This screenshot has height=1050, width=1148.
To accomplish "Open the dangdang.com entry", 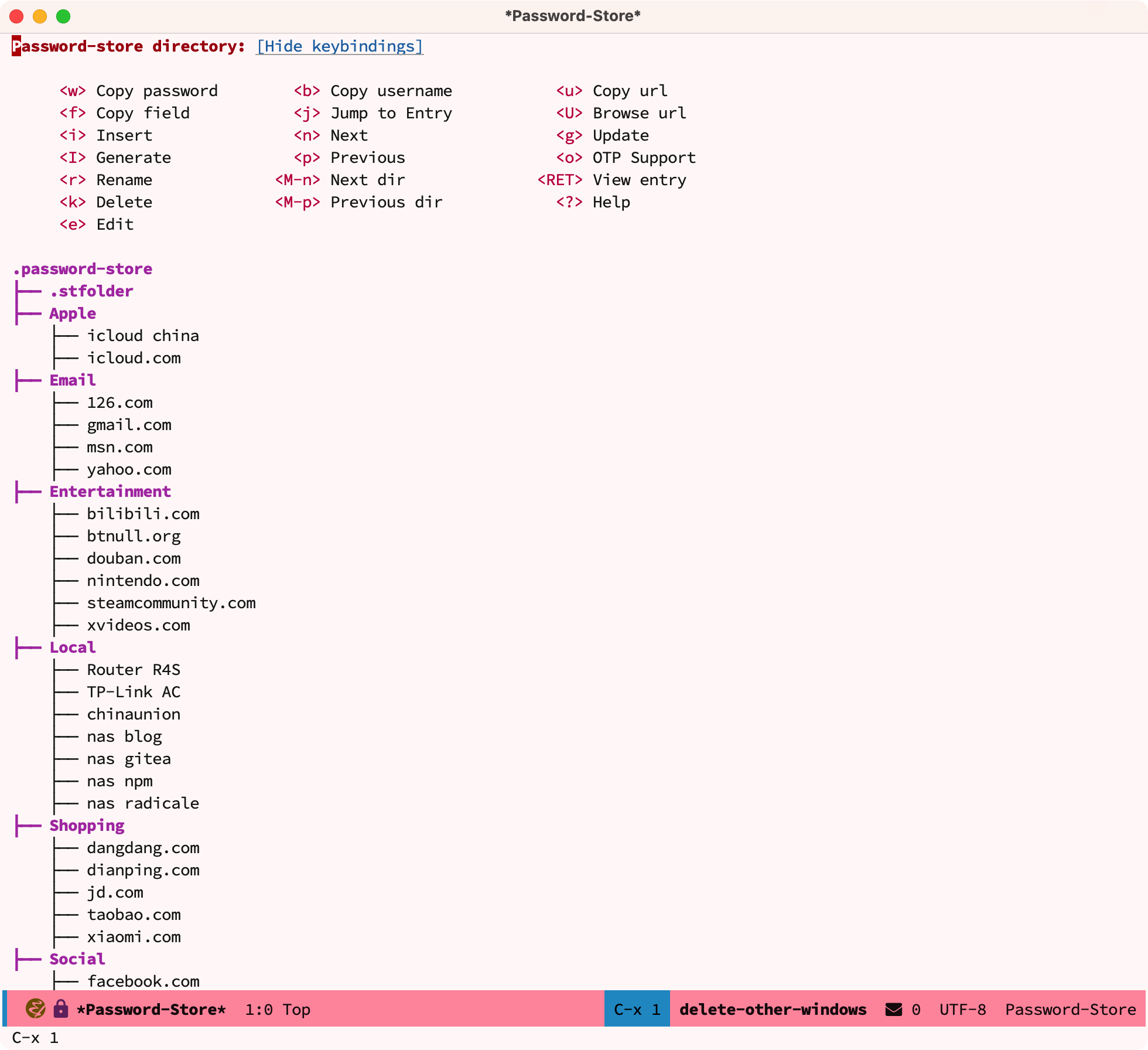I will pos(143,848).
